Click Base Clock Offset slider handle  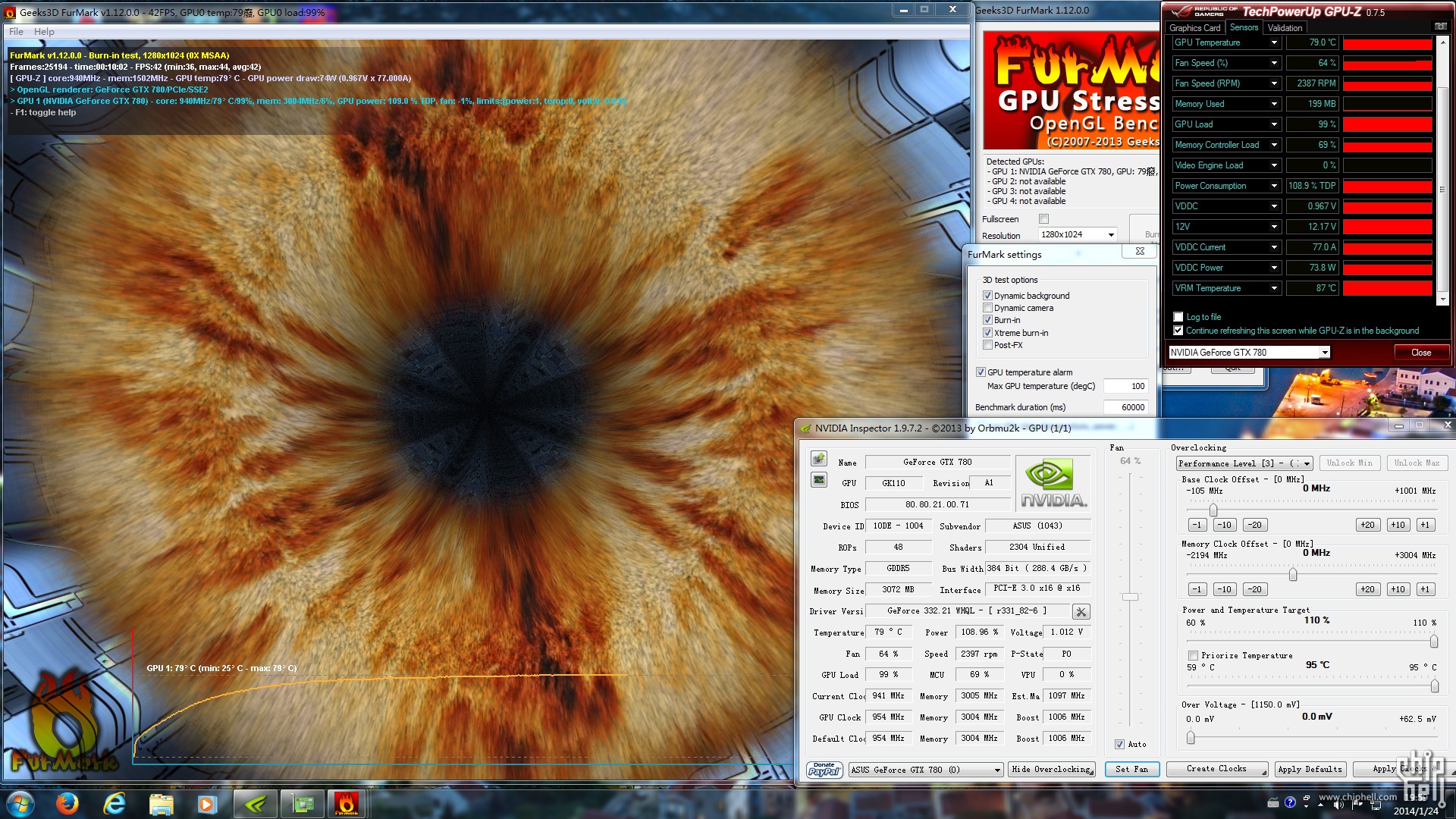click(1213, 510)
